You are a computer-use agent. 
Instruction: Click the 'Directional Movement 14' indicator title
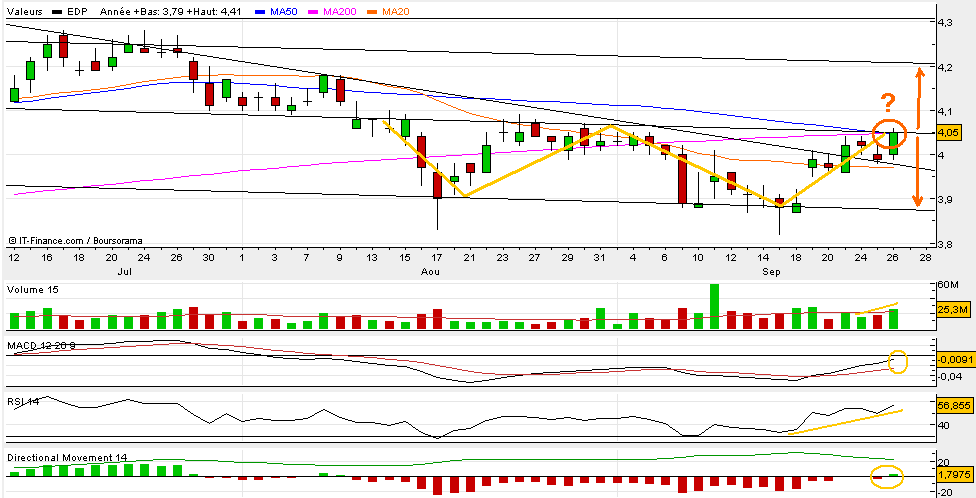point(67,458)
